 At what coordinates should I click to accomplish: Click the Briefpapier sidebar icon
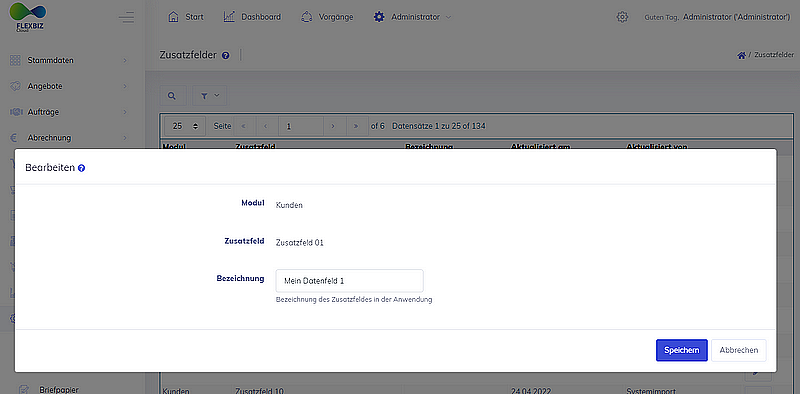coord(23,389)
